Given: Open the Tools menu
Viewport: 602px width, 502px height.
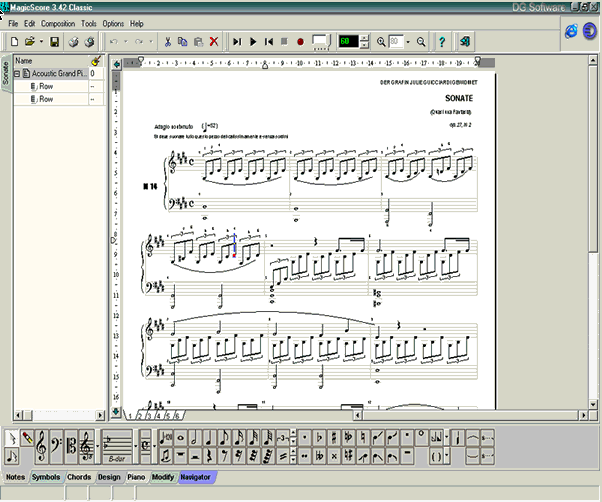Looking at the screenshot, I should (x=89, y=24).
